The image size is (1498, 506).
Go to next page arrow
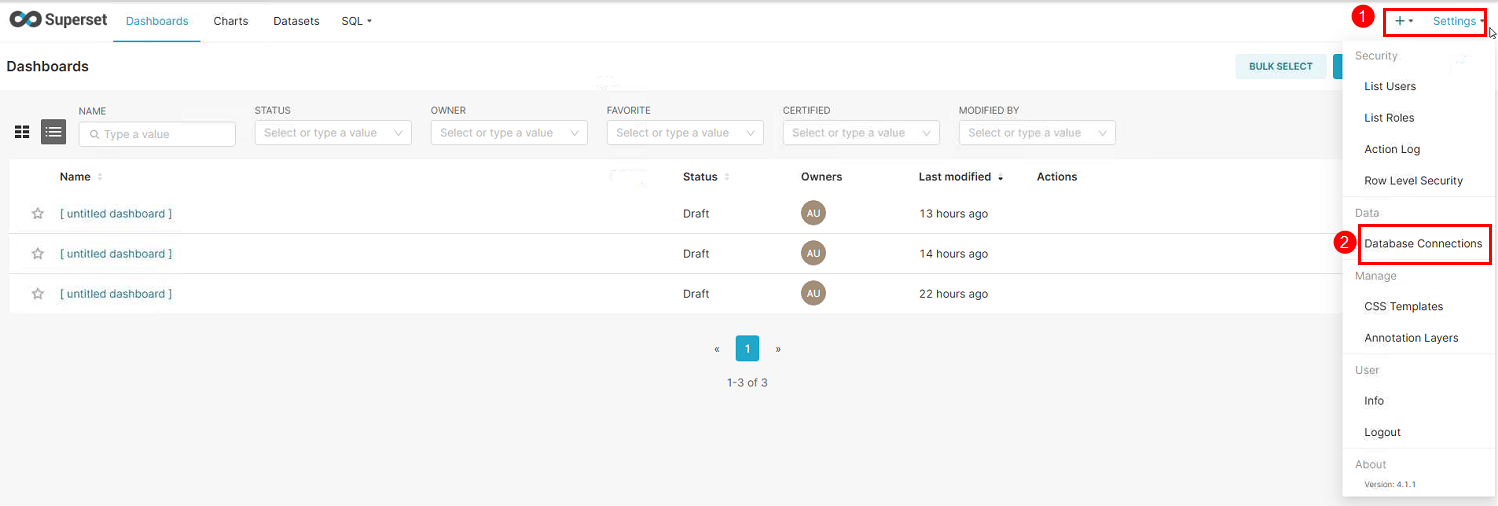pos(778,349)
